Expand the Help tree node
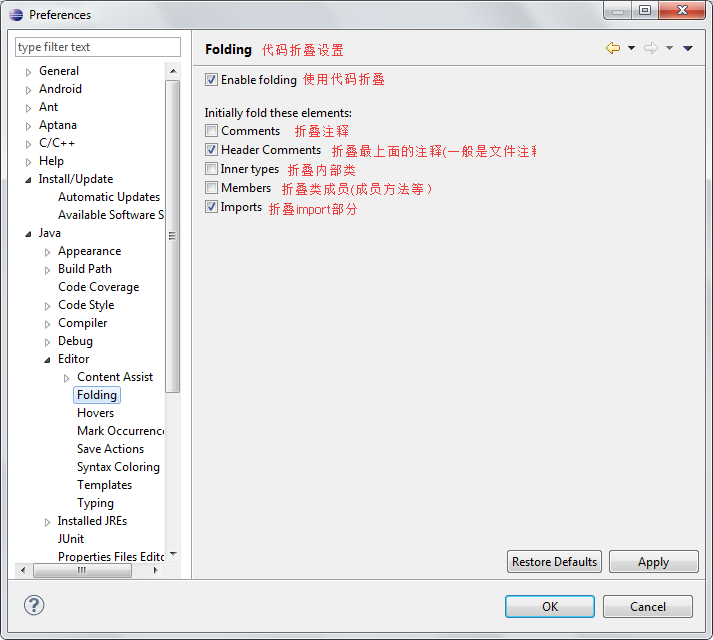This screenshot has width=713, height=640. pos(29,162)
